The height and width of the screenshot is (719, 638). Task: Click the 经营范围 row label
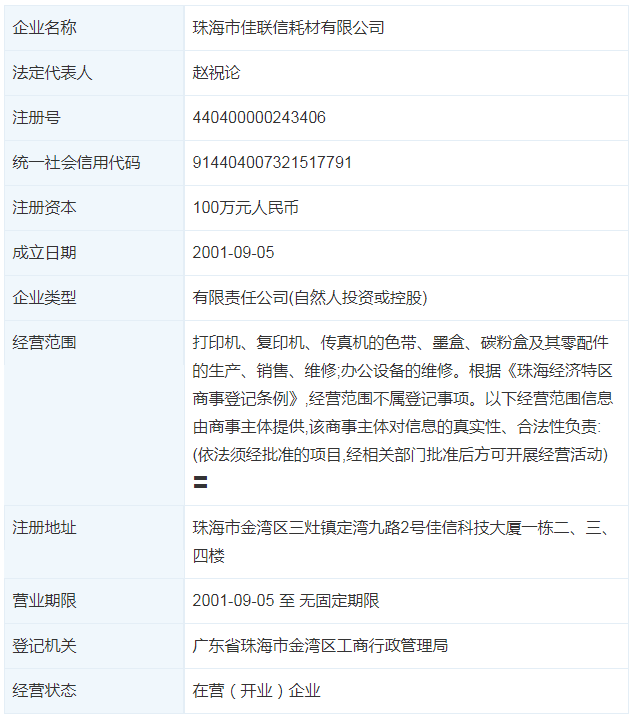point(44,343)
